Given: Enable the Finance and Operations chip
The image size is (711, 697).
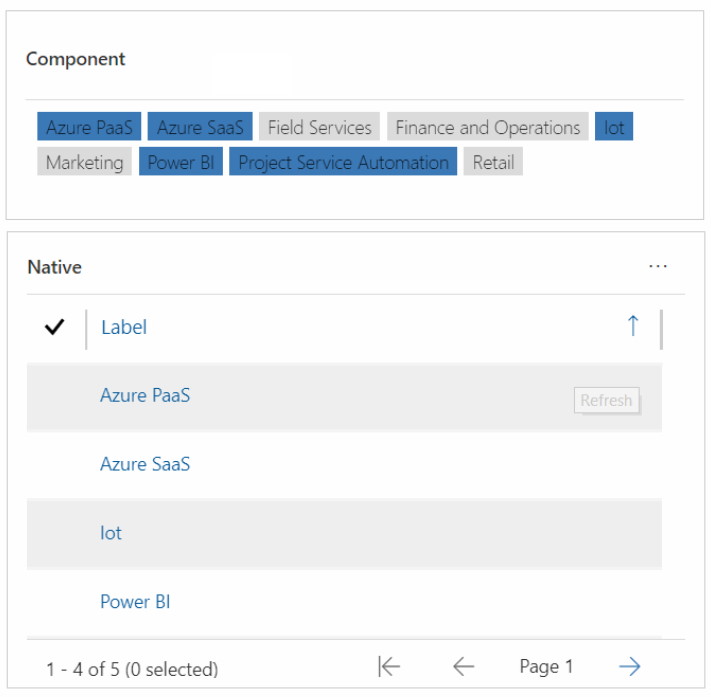Looking at the screenshot, I should coord(487,127).
